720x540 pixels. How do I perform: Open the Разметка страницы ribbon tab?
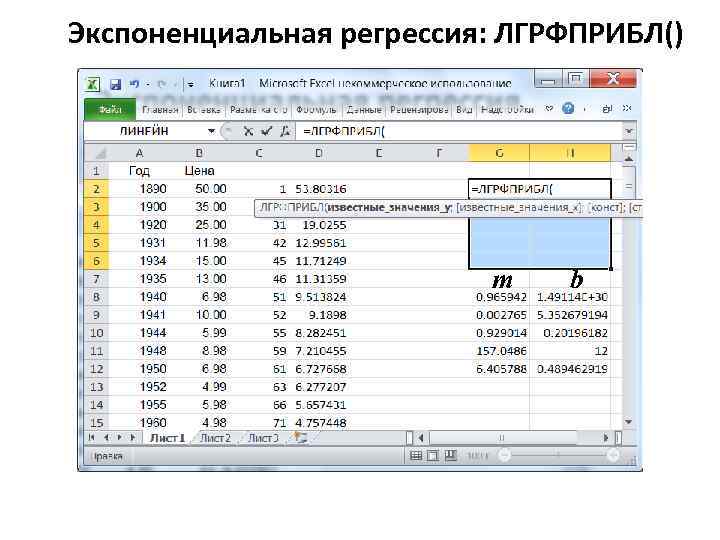259,110
